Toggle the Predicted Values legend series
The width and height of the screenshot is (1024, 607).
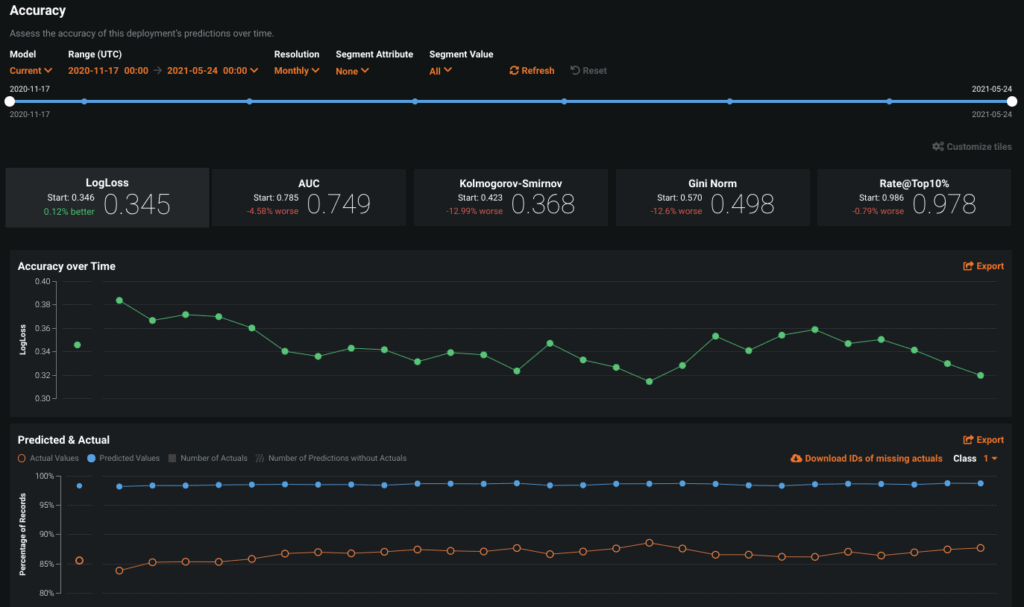click(123, 458)
